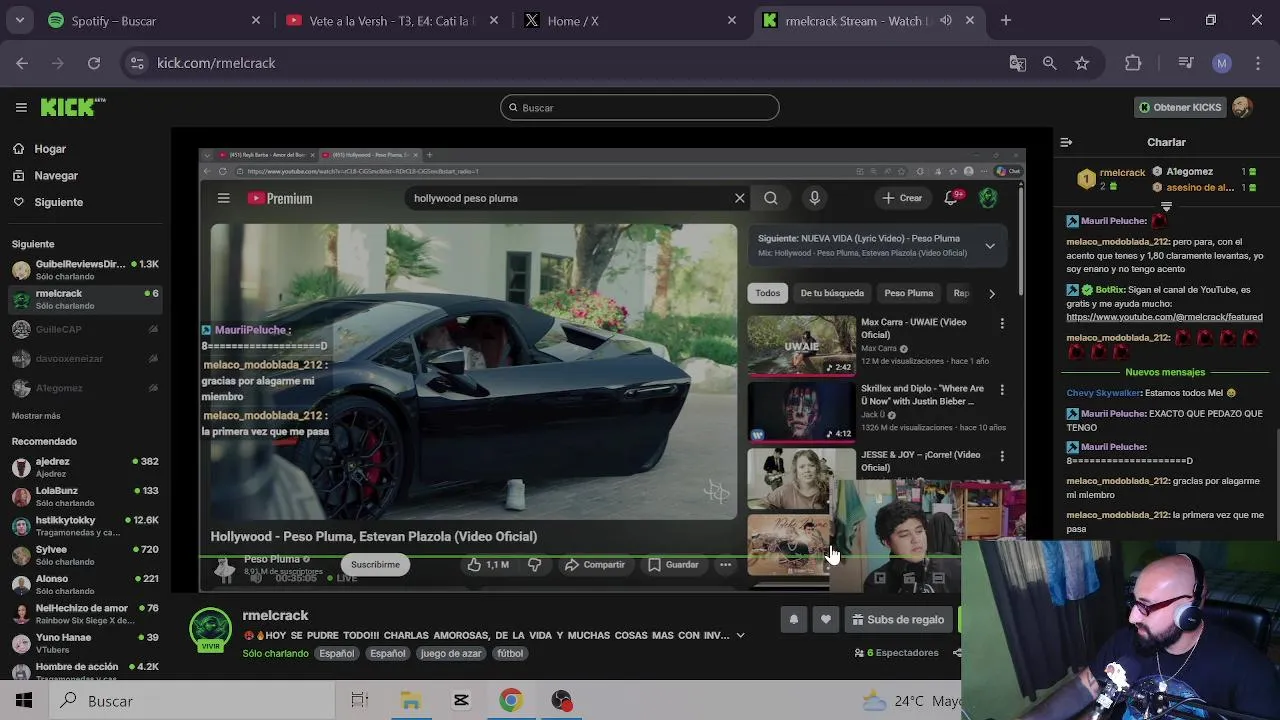Switch to the Vete a la Versh tab
This screenshot has width=1280, height=720.
[x=391, y=20]
